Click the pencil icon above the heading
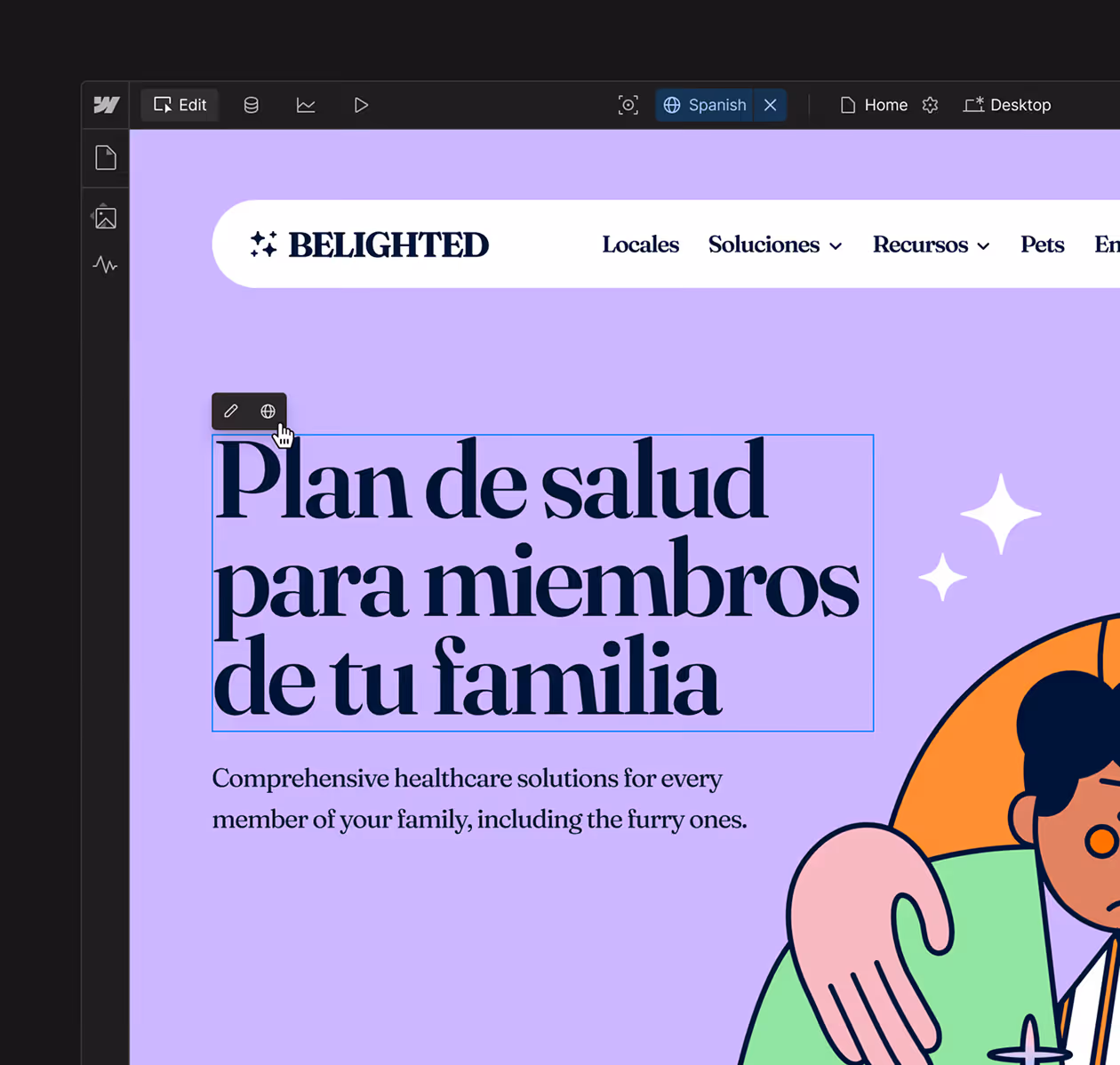 pyautogui.click(x=230, y=411)
